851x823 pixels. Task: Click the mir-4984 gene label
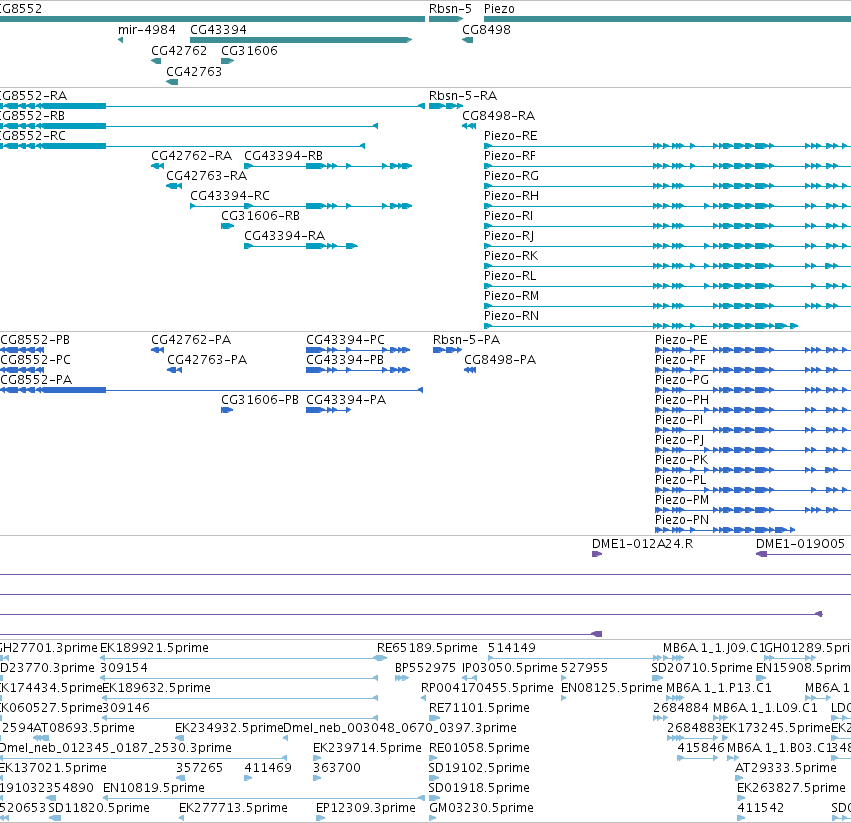pos(147,29)
